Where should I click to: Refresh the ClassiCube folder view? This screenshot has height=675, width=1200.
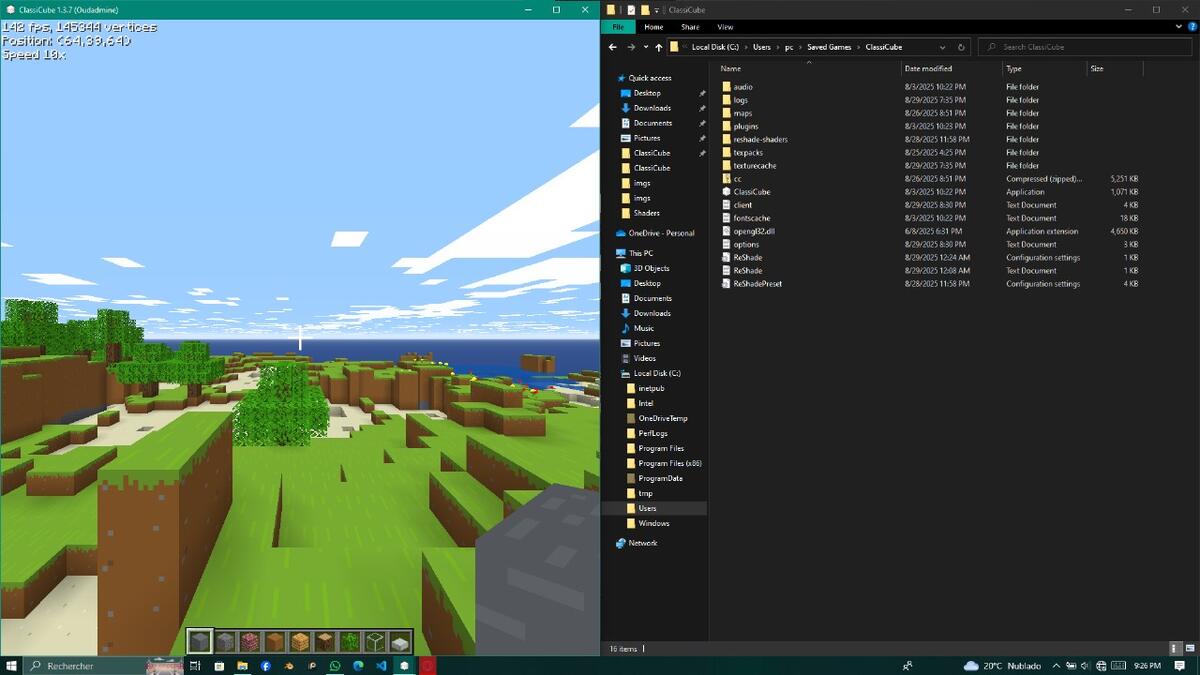pyautogui.click(x=961, y=47)
